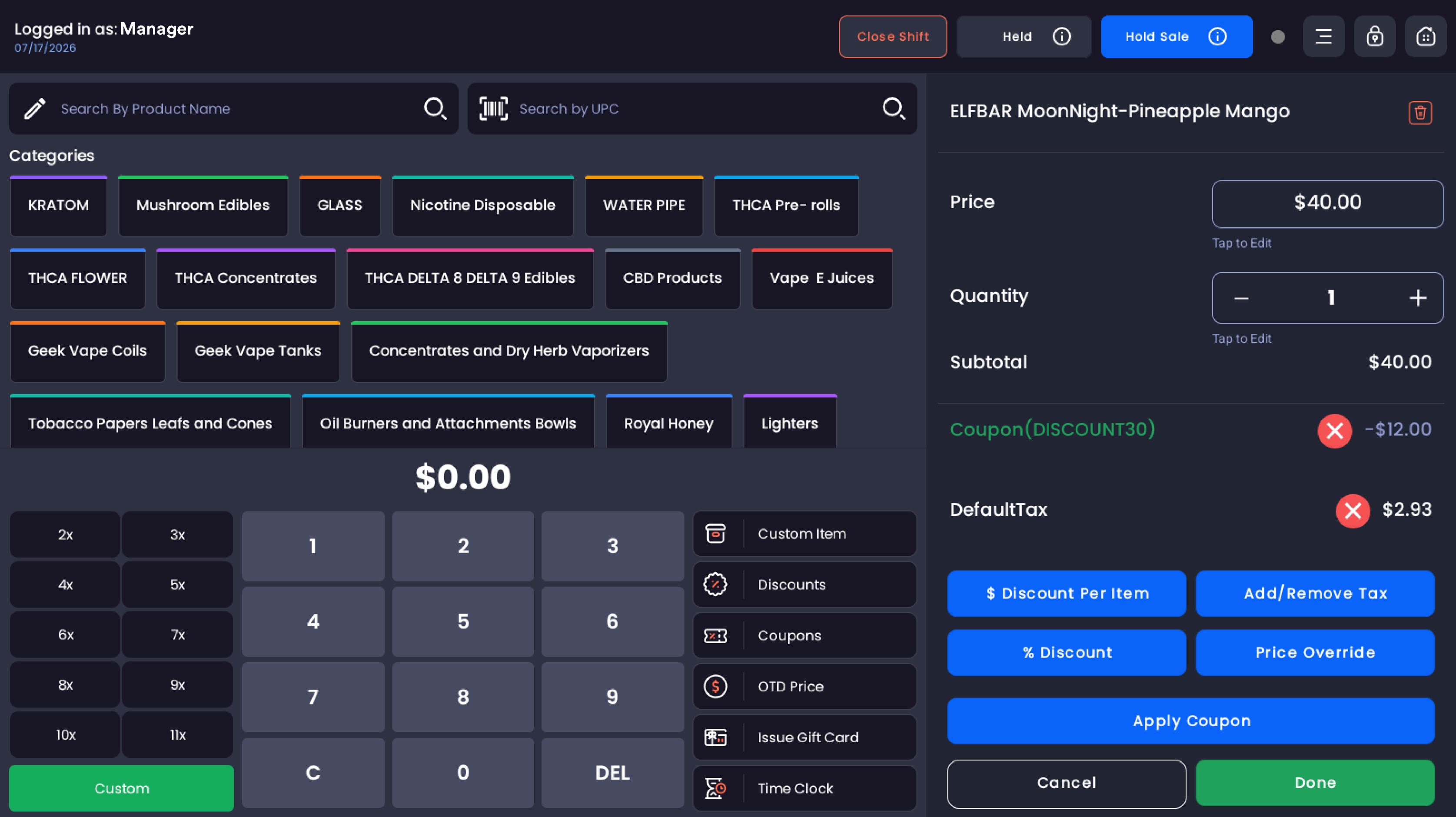The height and width of the screenshot is (817, 1456).
Task: Open Geek Vape Tanks category
Action: [x=258, y=352]
